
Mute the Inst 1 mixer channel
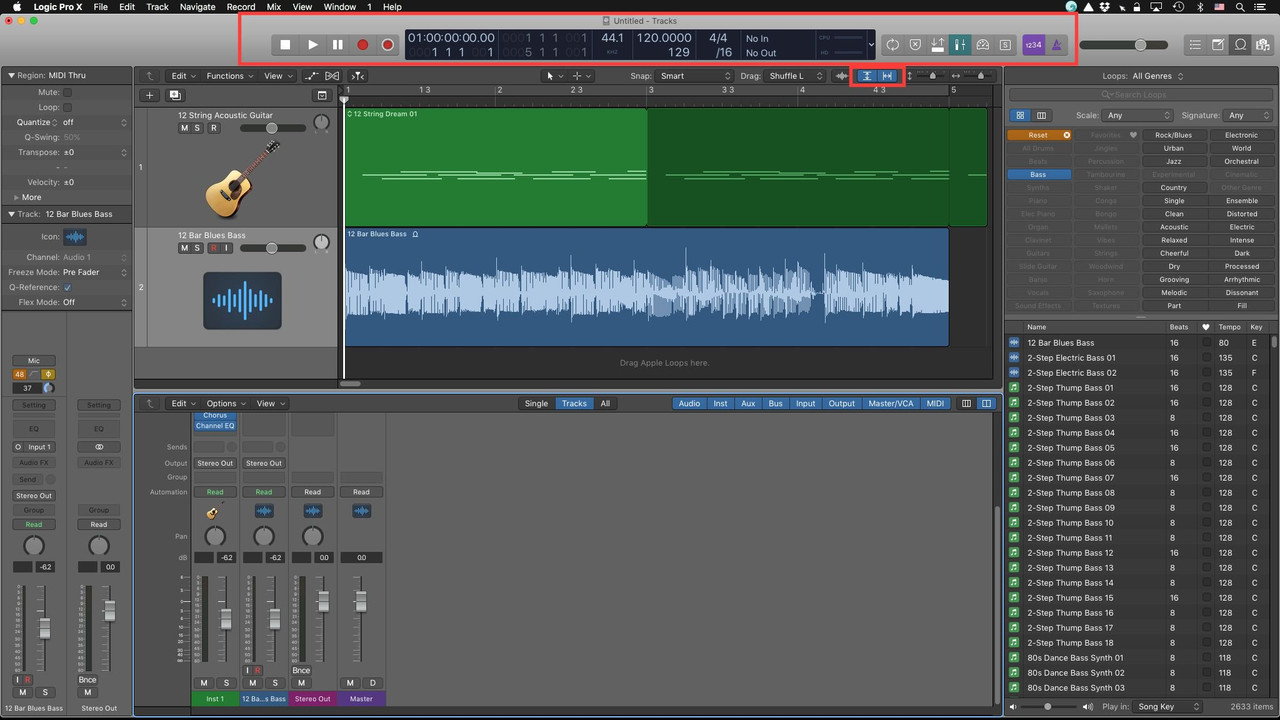click(203, 683)
